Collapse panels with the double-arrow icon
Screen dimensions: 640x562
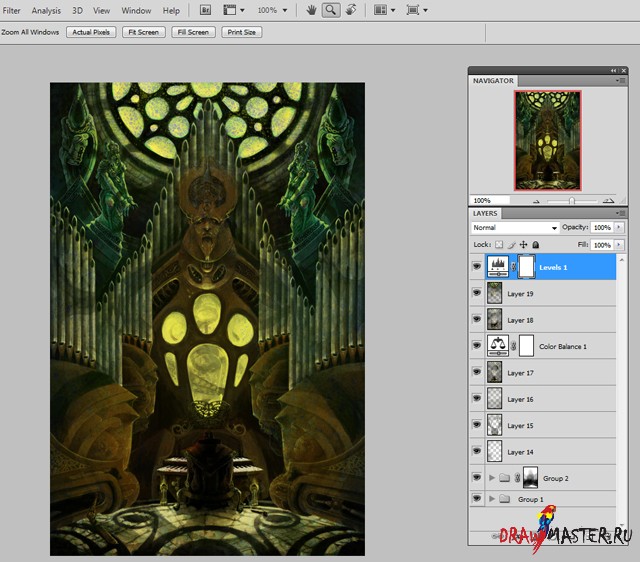pos(613,71)
